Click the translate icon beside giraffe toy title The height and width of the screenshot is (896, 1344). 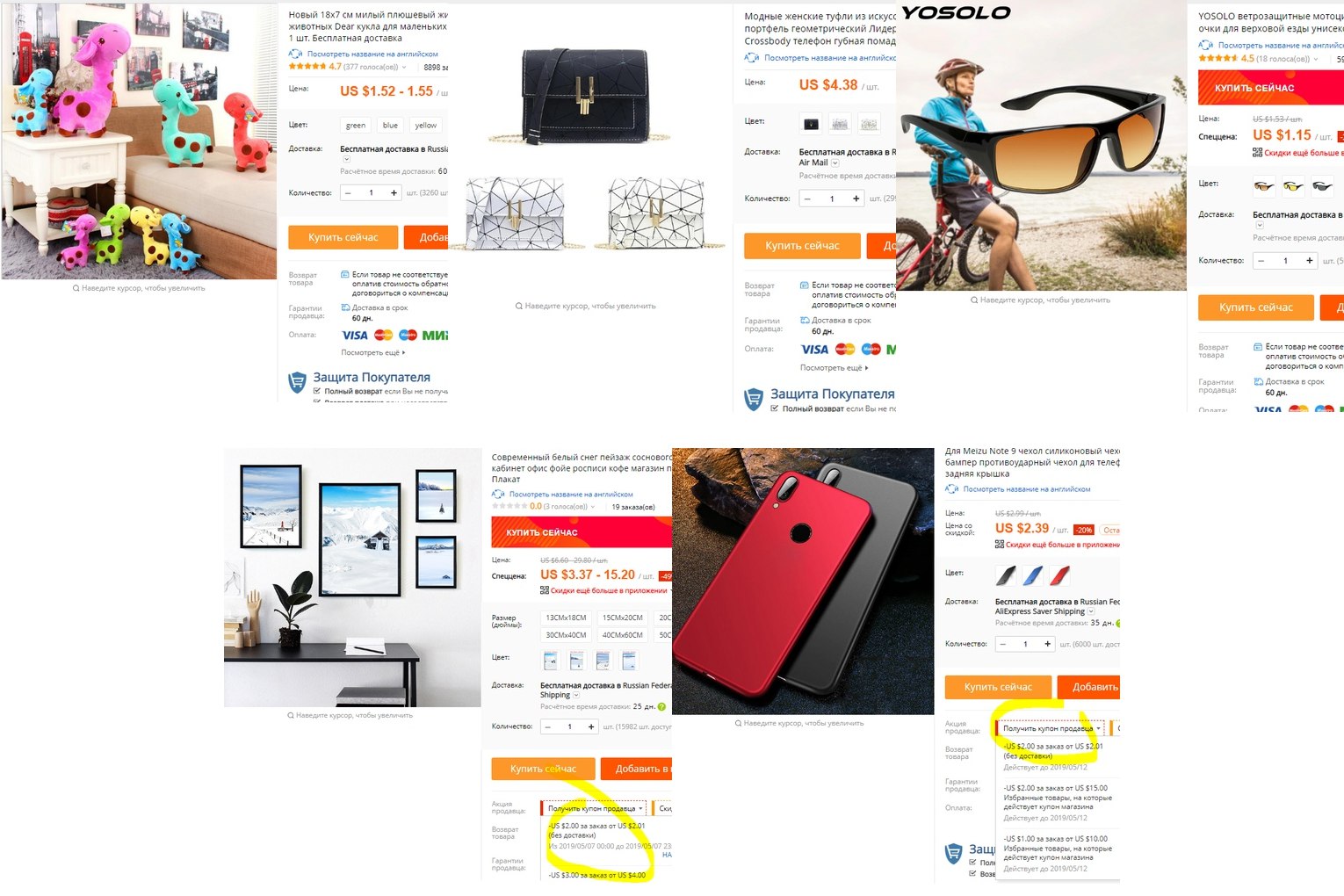[295, 54]
